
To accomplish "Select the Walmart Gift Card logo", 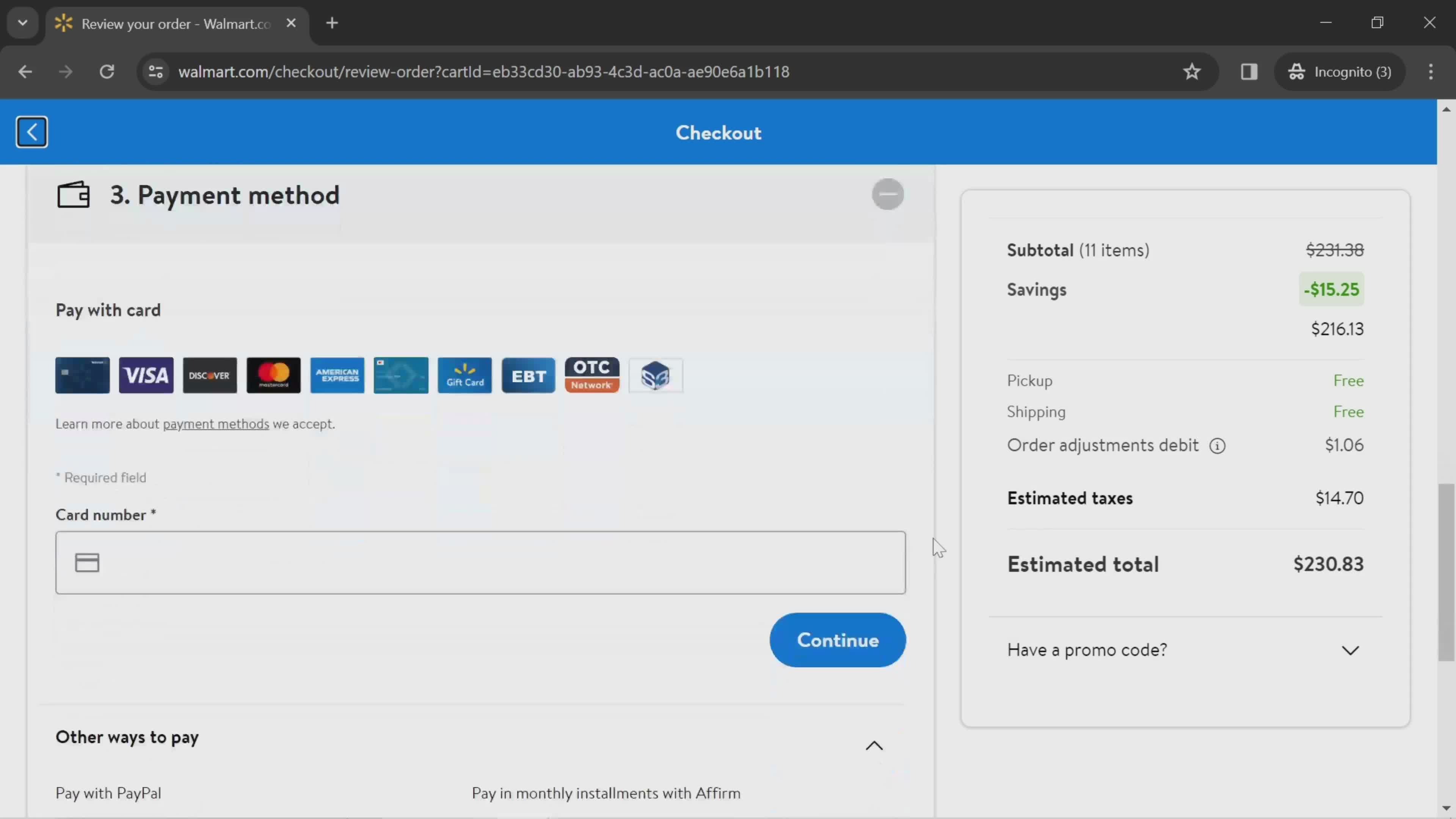I will 464,375.
